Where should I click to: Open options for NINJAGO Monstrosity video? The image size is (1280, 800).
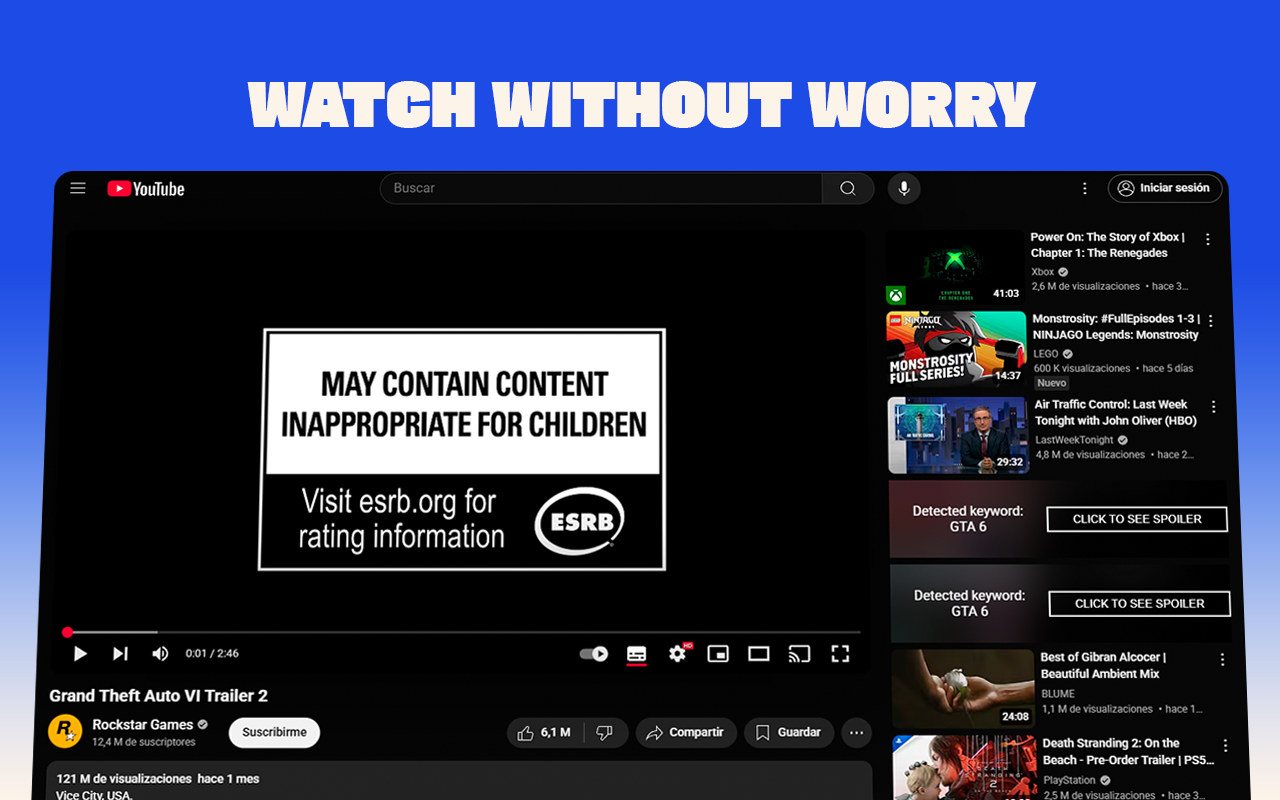[x=1211, y=321]
